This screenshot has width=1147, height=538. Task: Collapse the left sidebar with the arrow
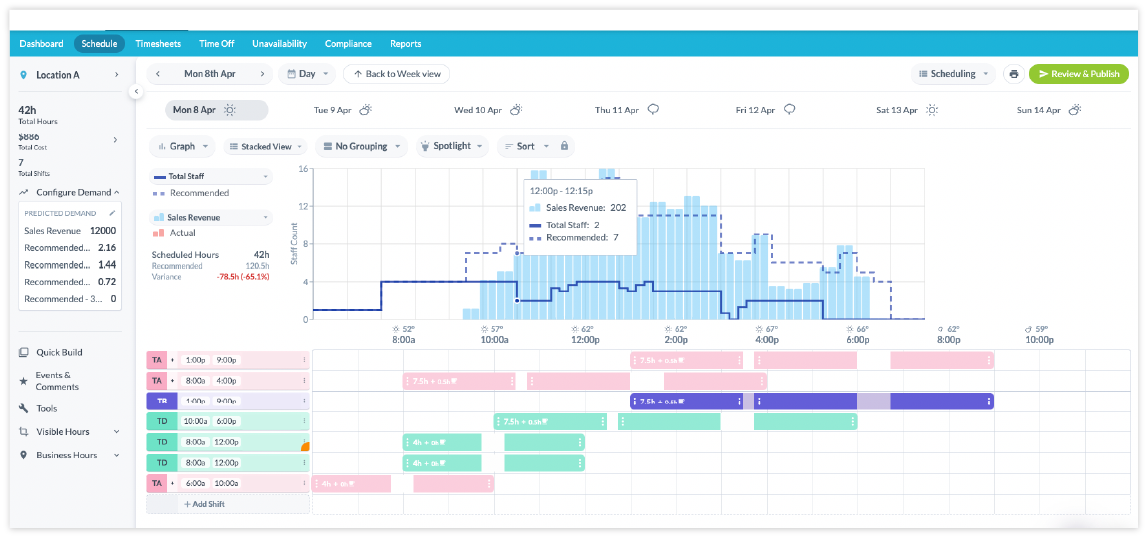point(136,91)
